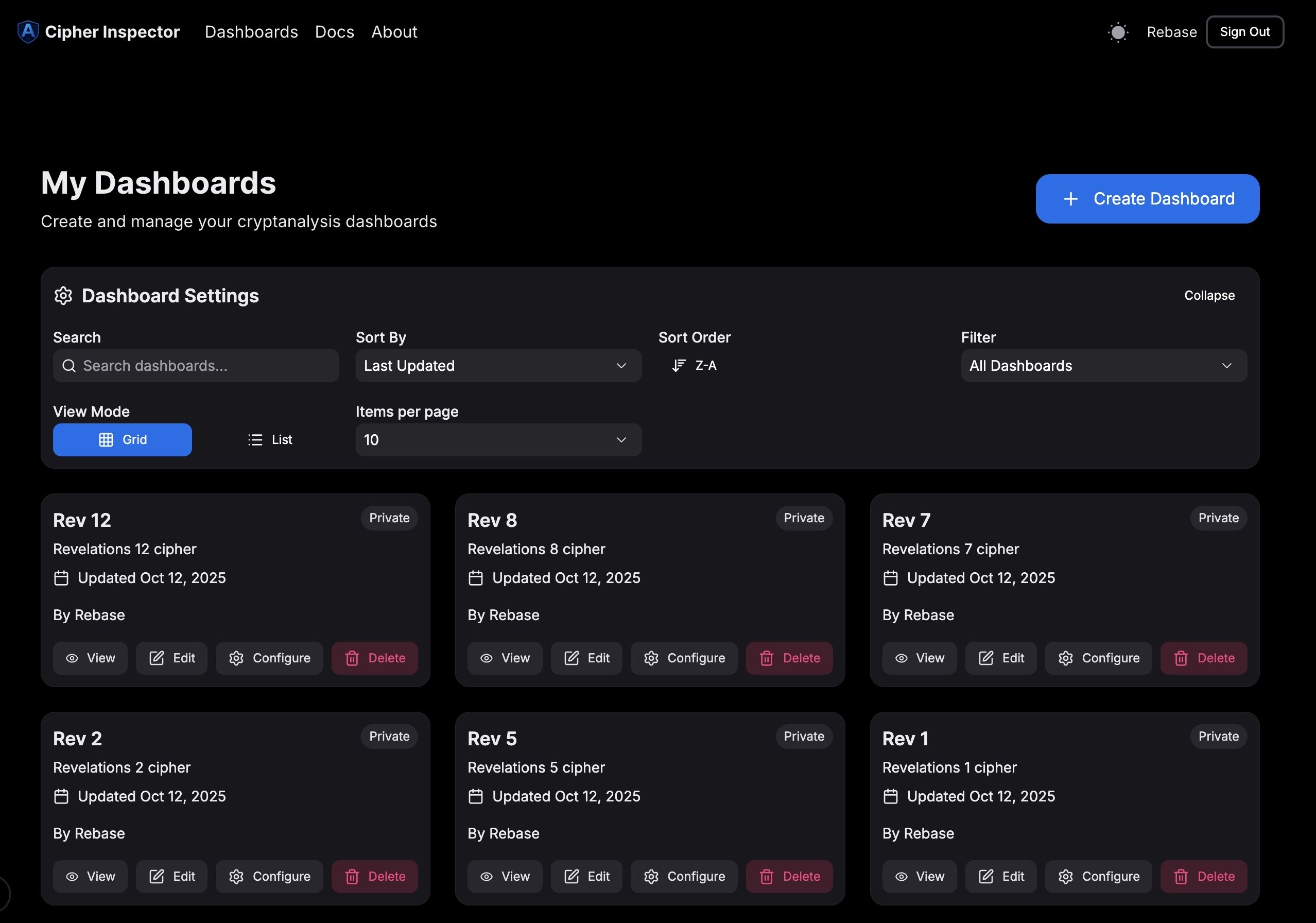Open the Docs nav item
The image size is (1316, 923).
(335, 31)
